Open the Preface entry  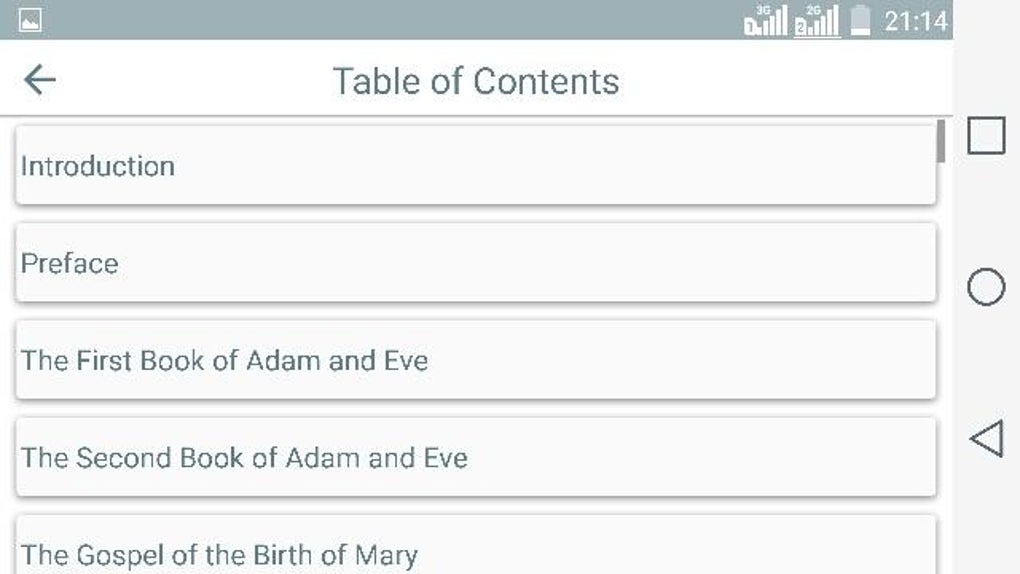(x=476, y=263)
